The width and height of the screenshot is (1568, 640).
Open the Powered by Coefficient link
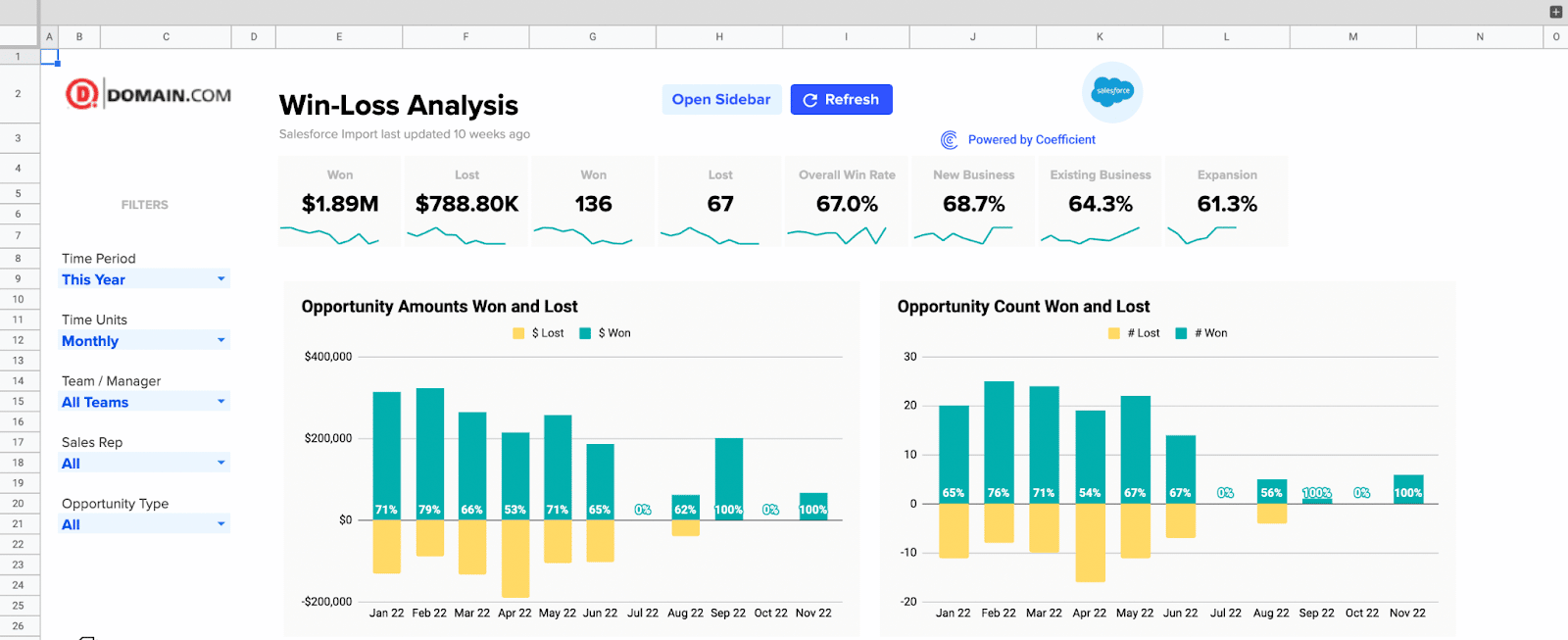[x=1031, y=140]
